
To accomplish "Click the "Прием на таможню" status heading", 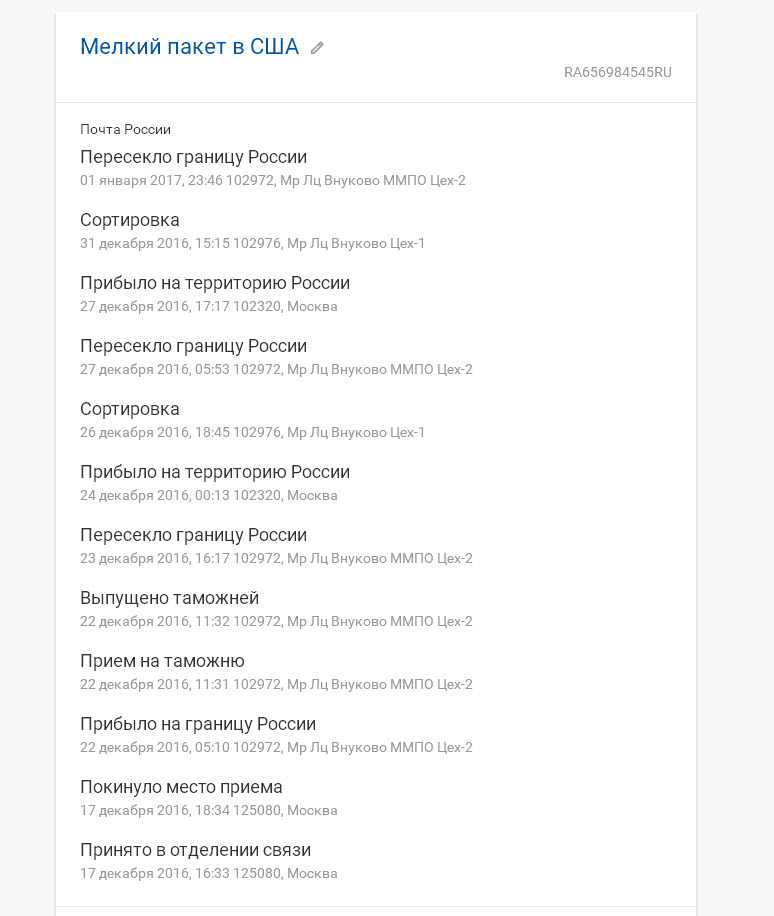I will [162, 661].
